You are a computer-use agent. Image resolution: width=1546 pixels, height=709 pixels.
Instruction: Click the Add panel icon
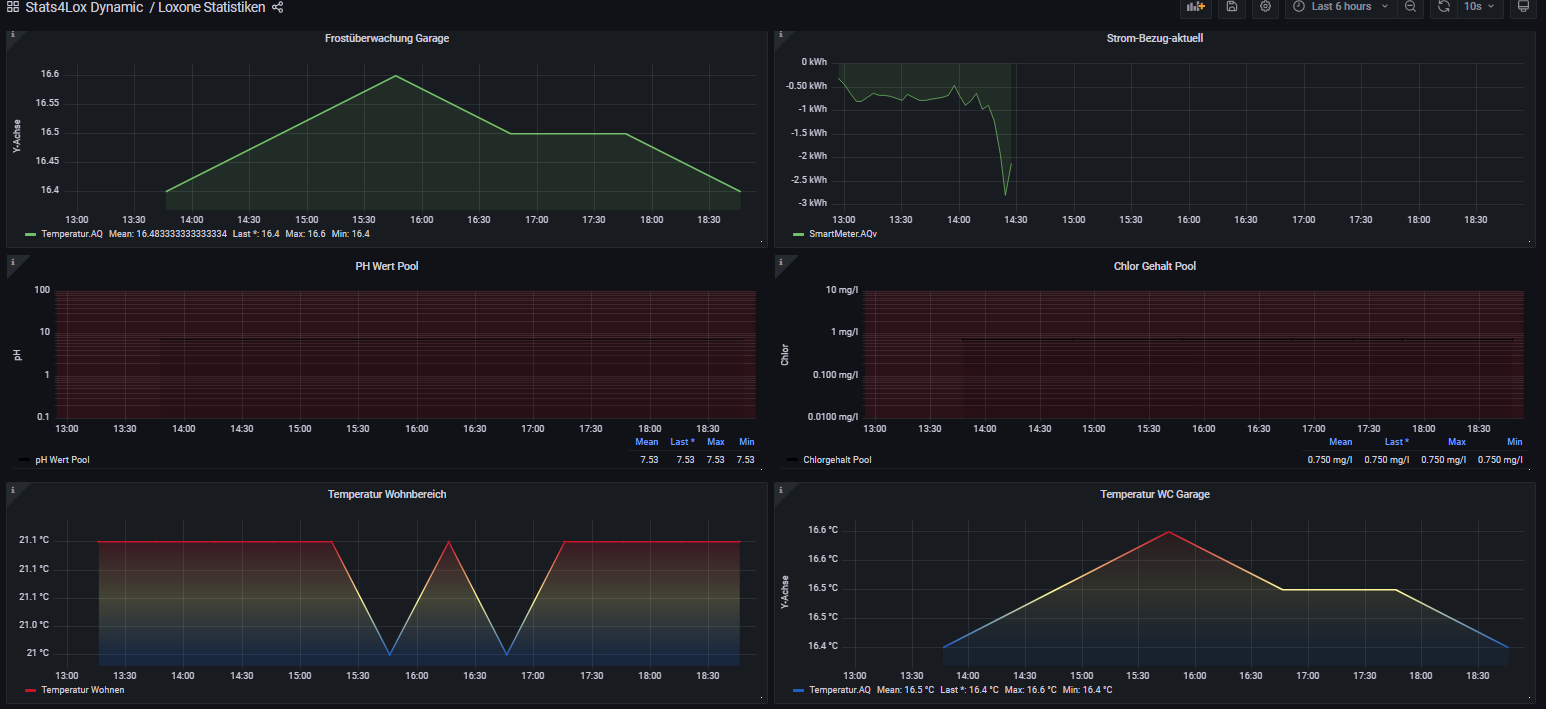[x=1195, y=7]
